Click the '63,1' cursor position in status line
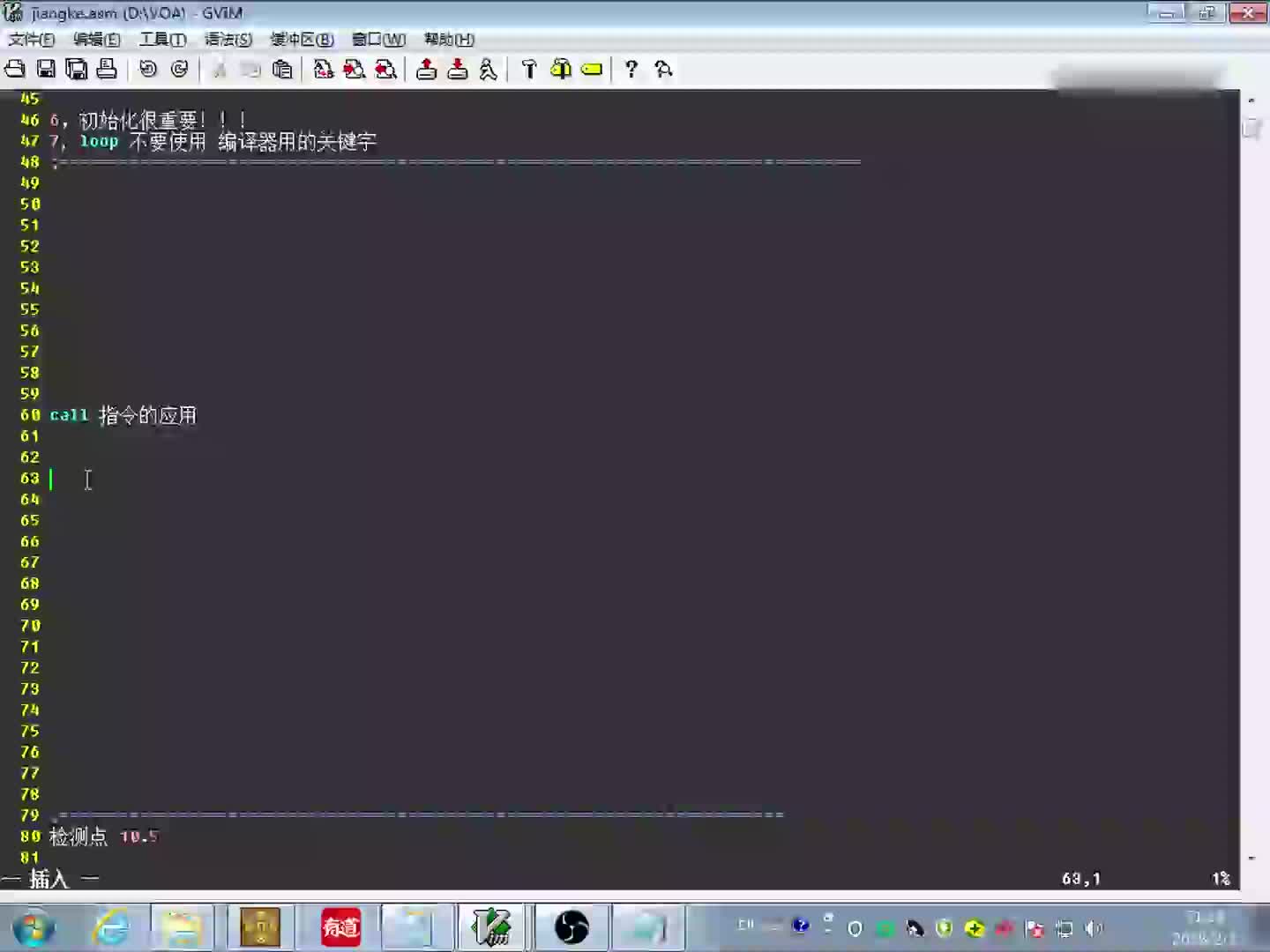 [1081, 879]
